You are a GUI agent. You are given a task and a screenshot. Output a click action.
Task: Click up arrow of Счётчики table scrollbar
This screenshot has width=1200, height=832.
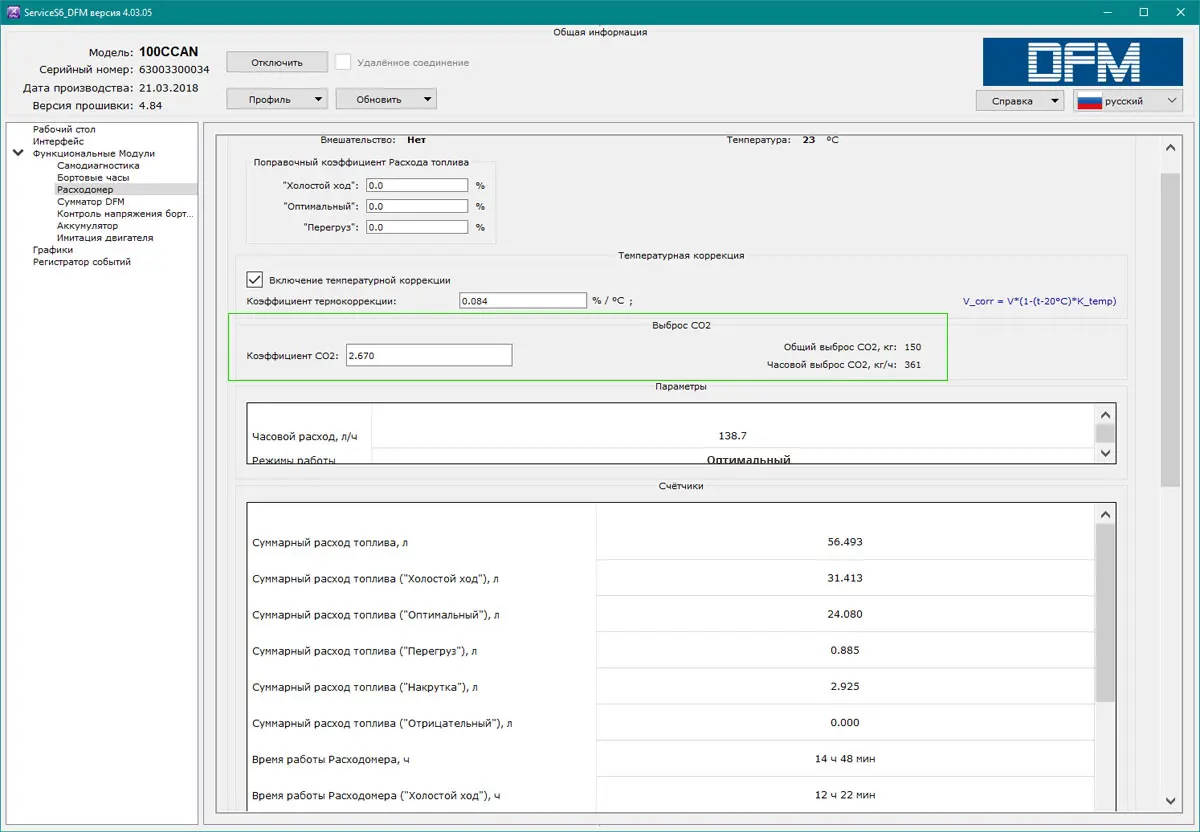1105,513
